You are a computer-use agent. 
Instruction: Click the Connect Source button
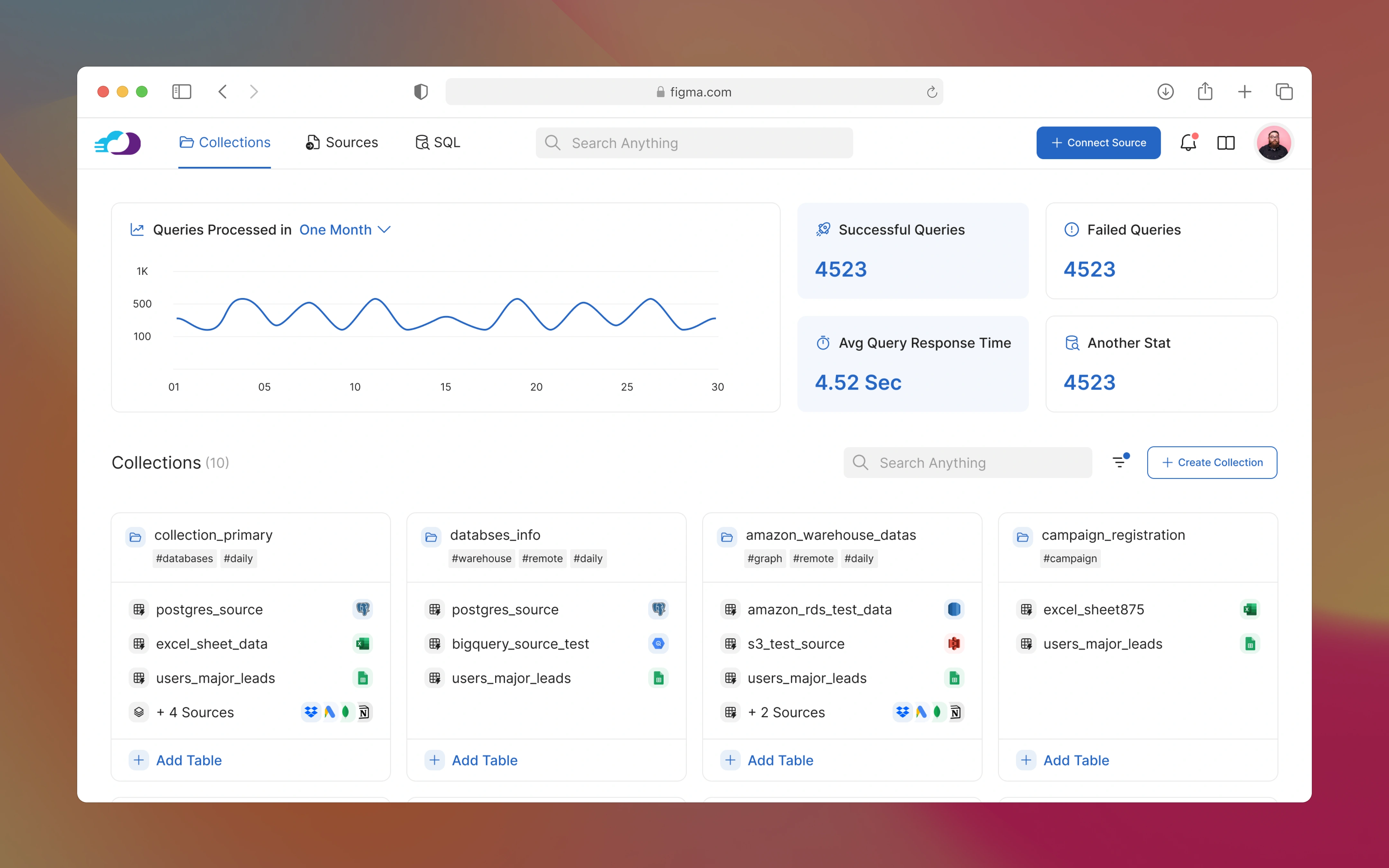point(1098,143)
